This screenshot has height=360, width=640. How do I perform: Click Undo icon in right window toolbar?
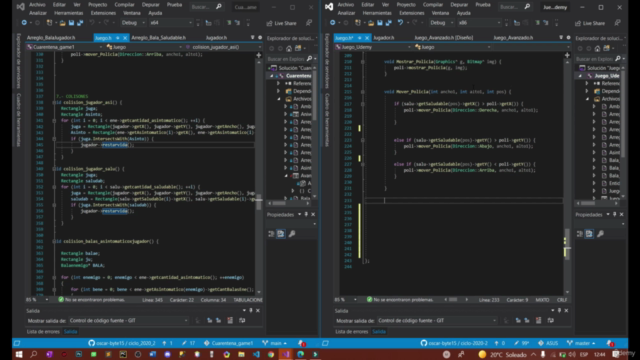400,23
